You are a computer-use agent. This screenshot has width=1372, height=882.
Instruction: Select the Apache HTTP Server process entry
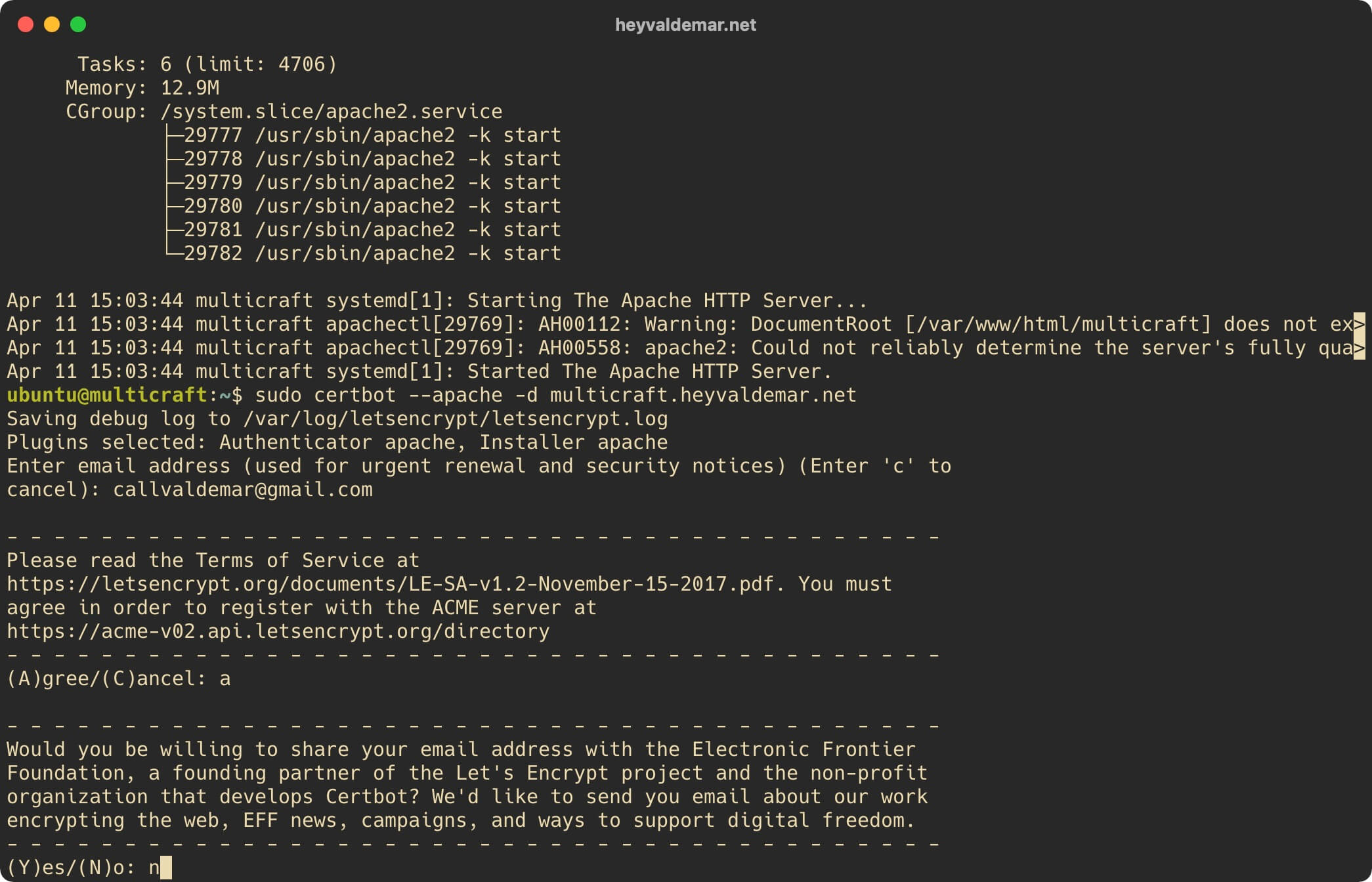click(x=351, y=136)
